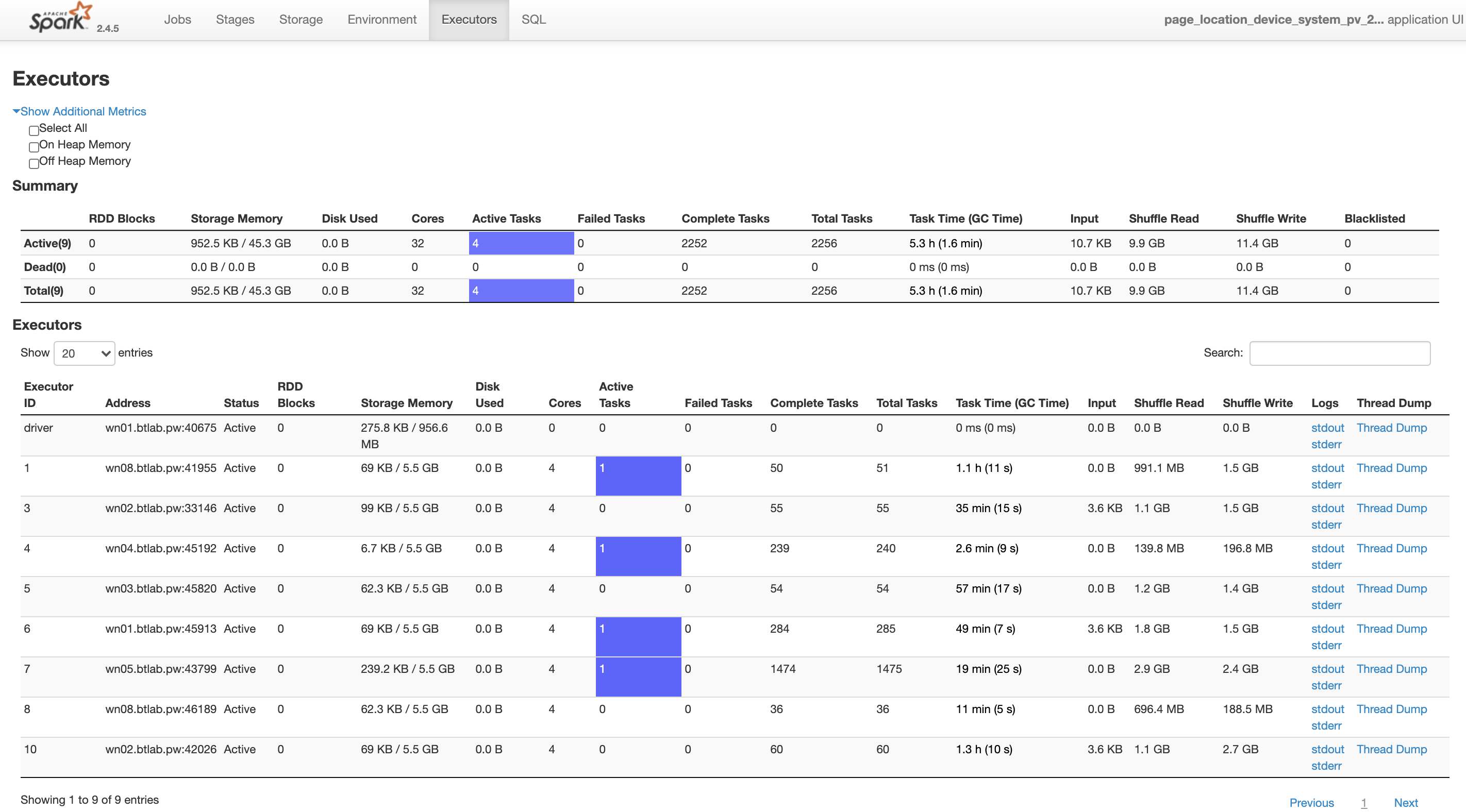Open Thread Dump for executor 10
This screenshot has width=1466, height=812.
coord(1391,750)
